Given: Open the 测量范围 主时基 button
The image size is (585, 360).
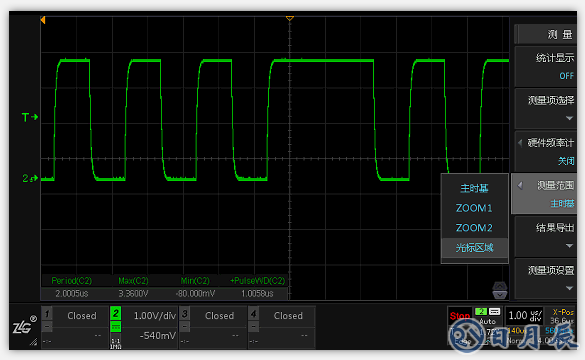Looking at the screenshot, I should (545, 194).
